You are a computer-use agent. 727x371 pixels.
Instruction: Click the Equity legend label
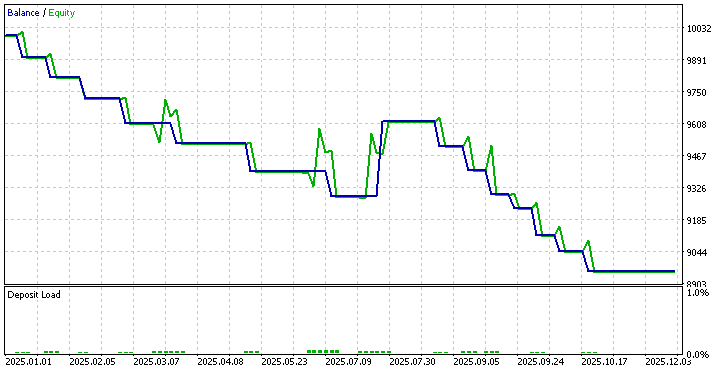[x=62, y=13]
